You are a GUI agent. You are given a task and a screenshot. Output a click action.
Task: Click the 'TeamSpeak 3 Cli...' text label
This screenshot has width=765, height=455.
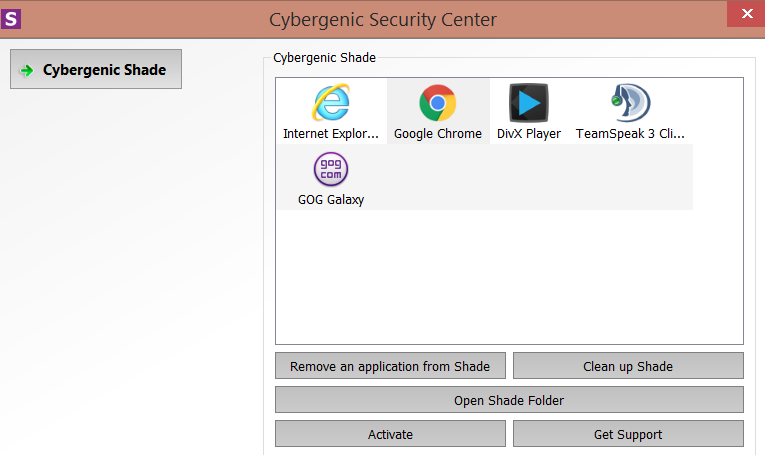pyautogui.click(x=630, y=134)
